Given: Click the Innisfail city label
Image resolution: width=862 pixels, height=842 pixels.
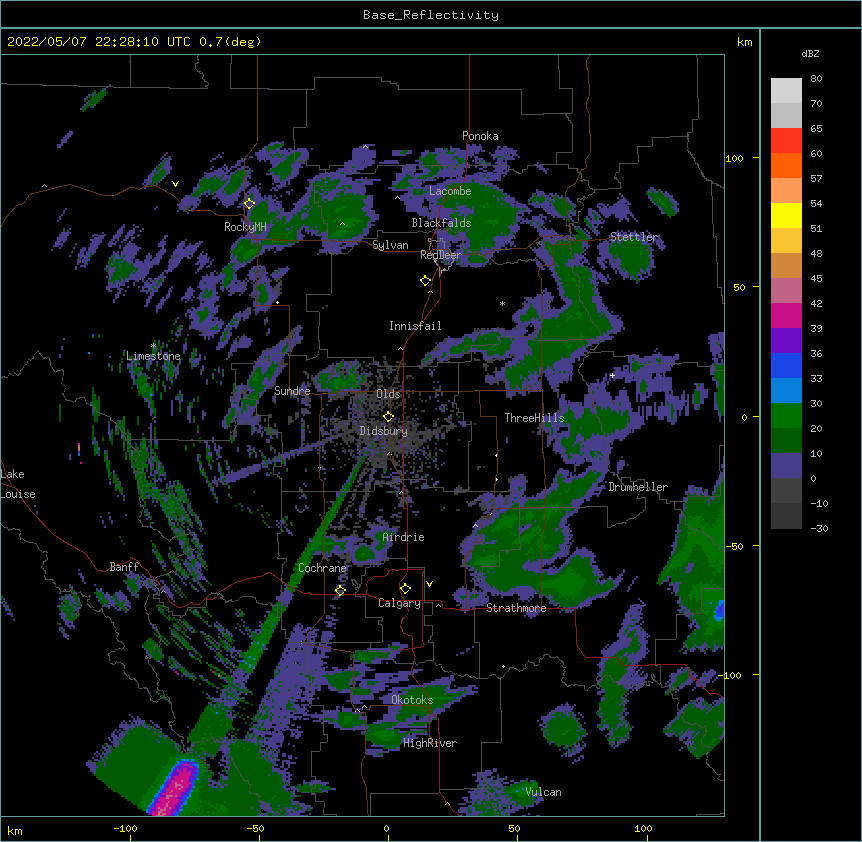Looking at the screenshot, I should coord(415,326).
